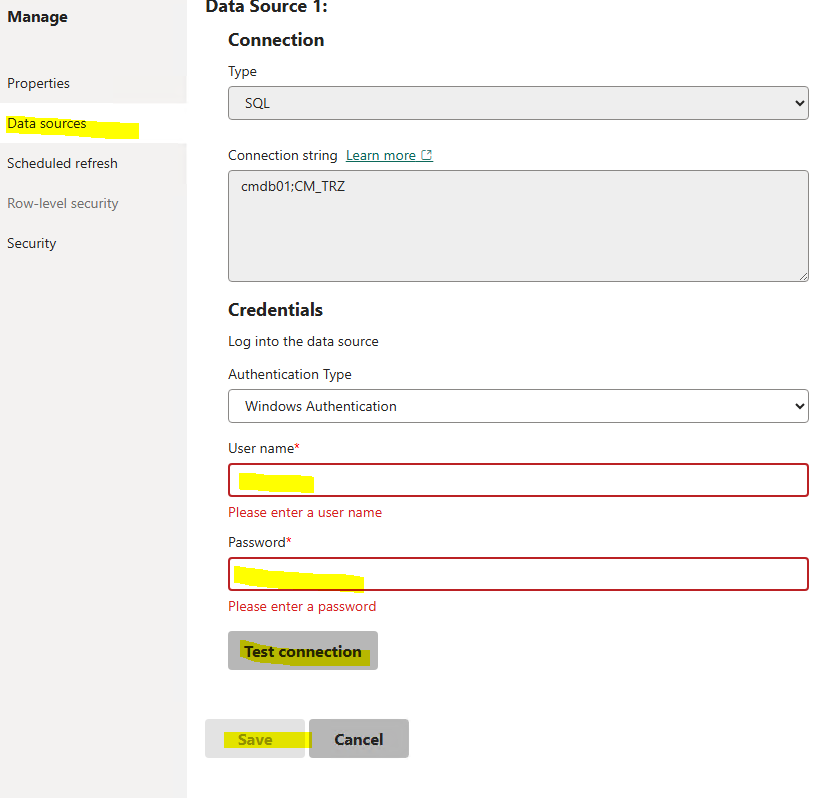Click the Type label above SQL dropdown
This screenshot has width=822, height=798.
point(242,72)
